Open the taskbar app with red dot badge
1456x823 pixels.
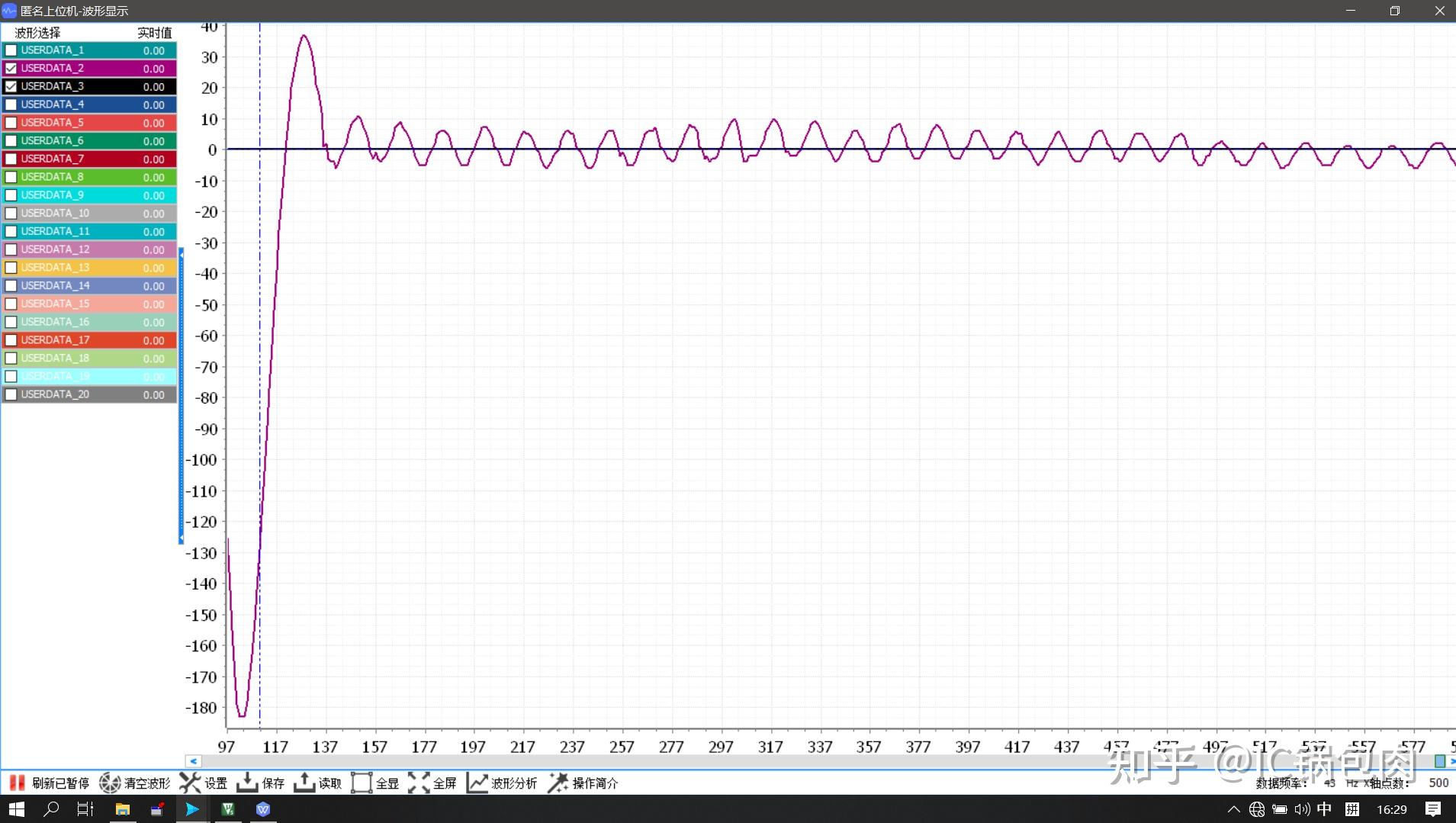tap(157, 809)
